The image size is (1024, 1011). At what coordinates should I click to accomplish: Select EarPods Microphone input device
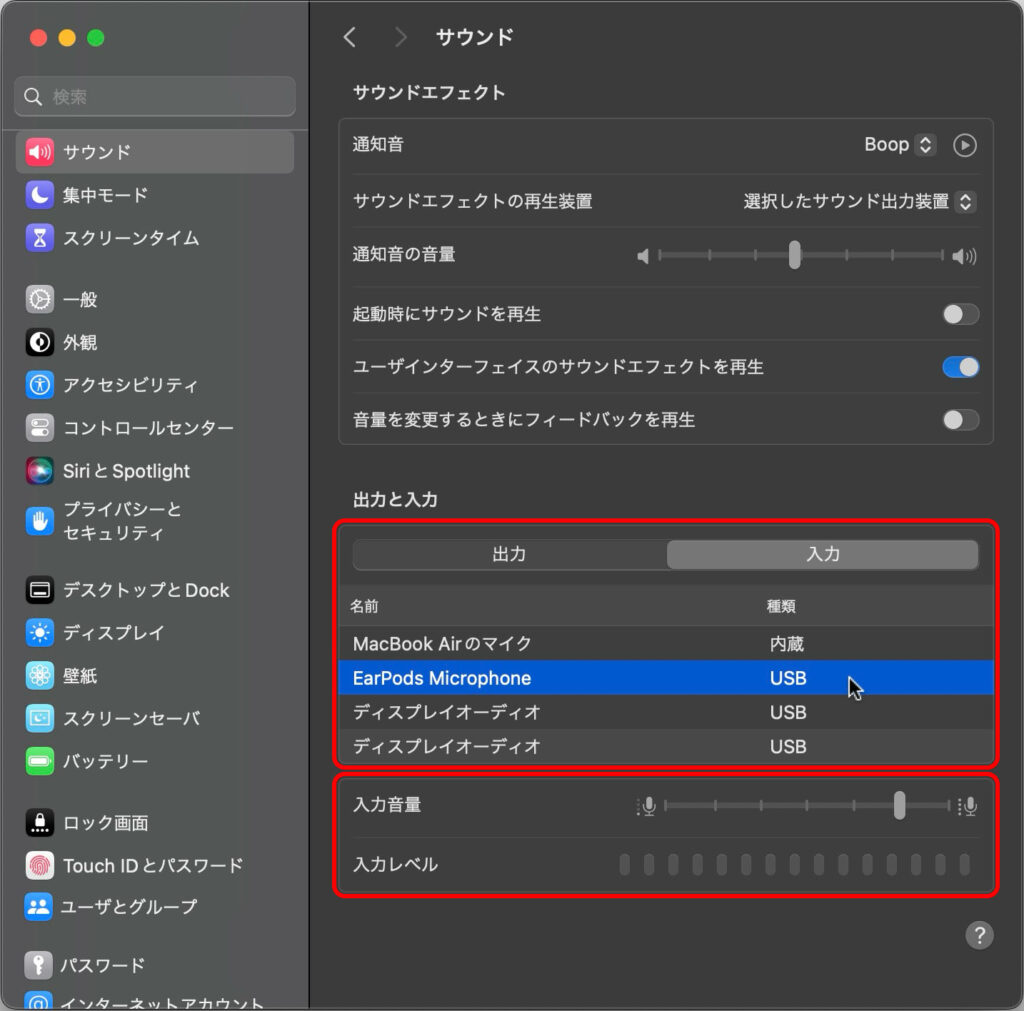click(x=666, y=678)
